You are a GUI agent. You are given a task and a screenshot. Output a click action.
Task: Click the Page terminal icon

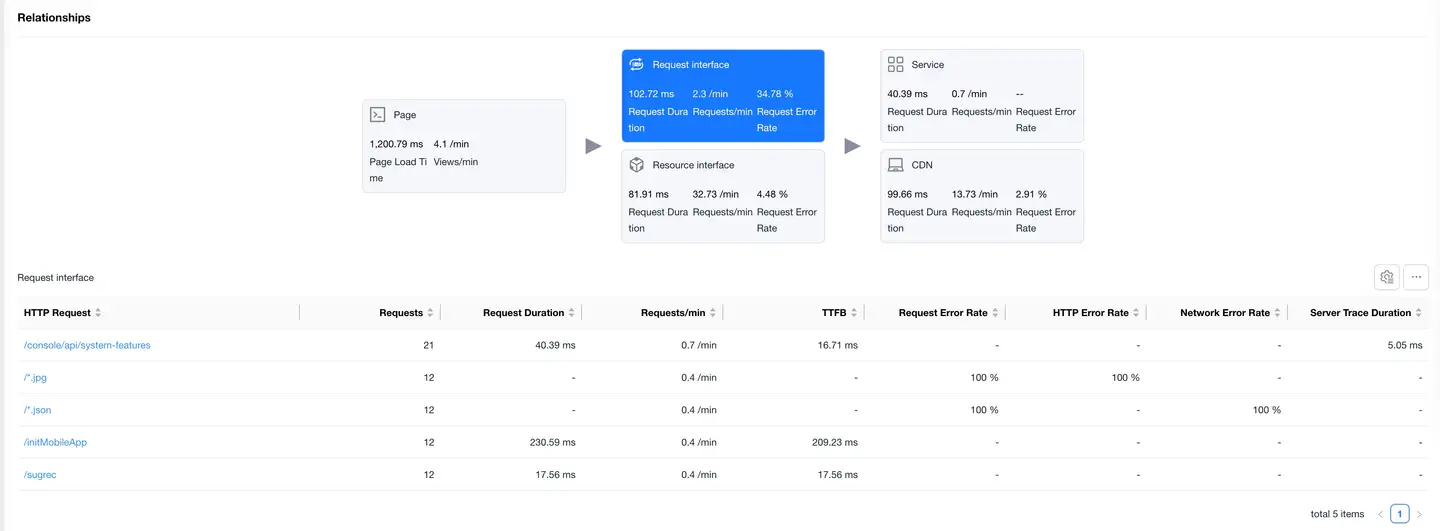377,115
